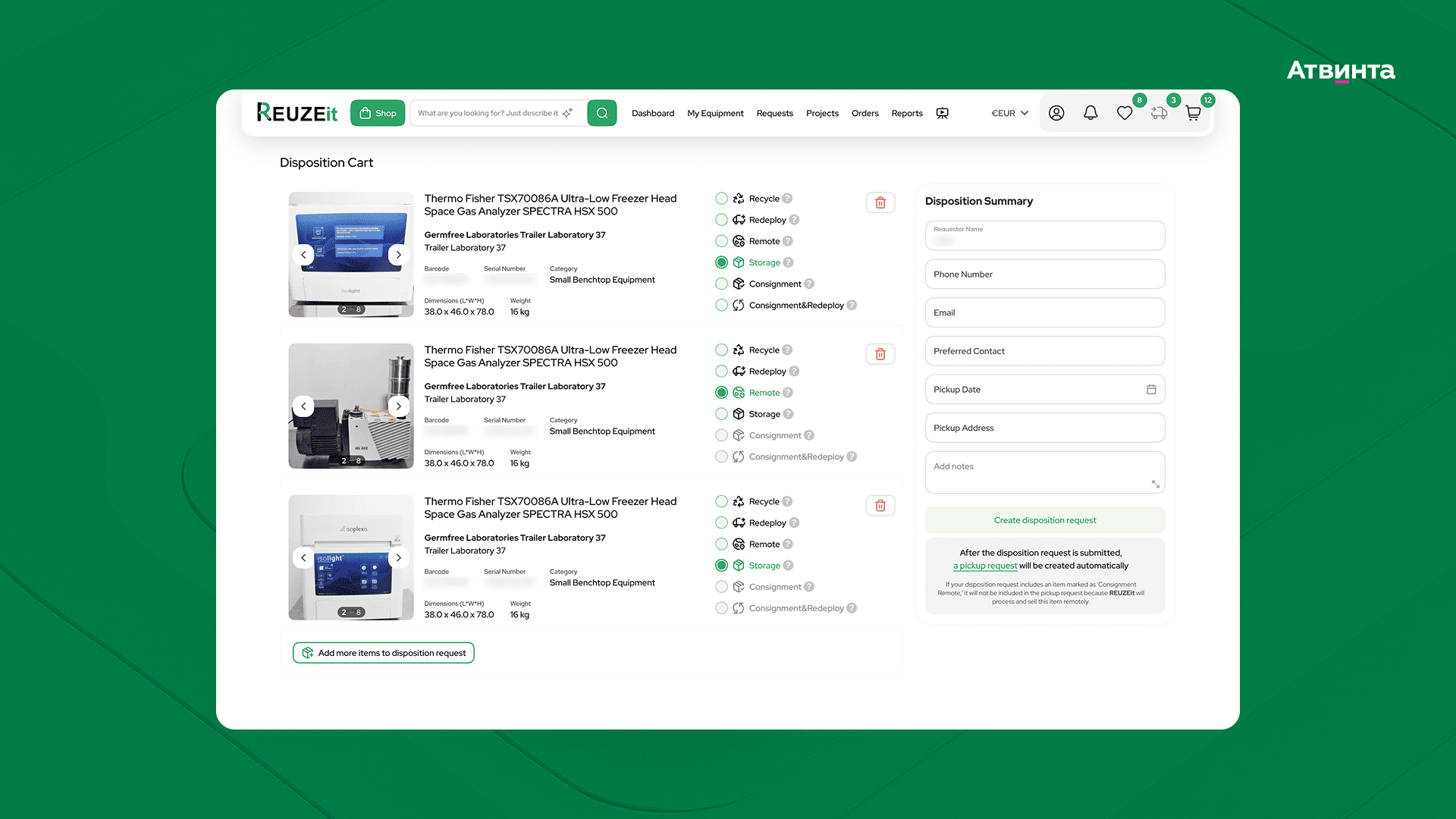Select Consignment&Redeploy for the first item
The height and width of the screenshot is (819, 1456).
pyautogui.click(x=721, y=305)
